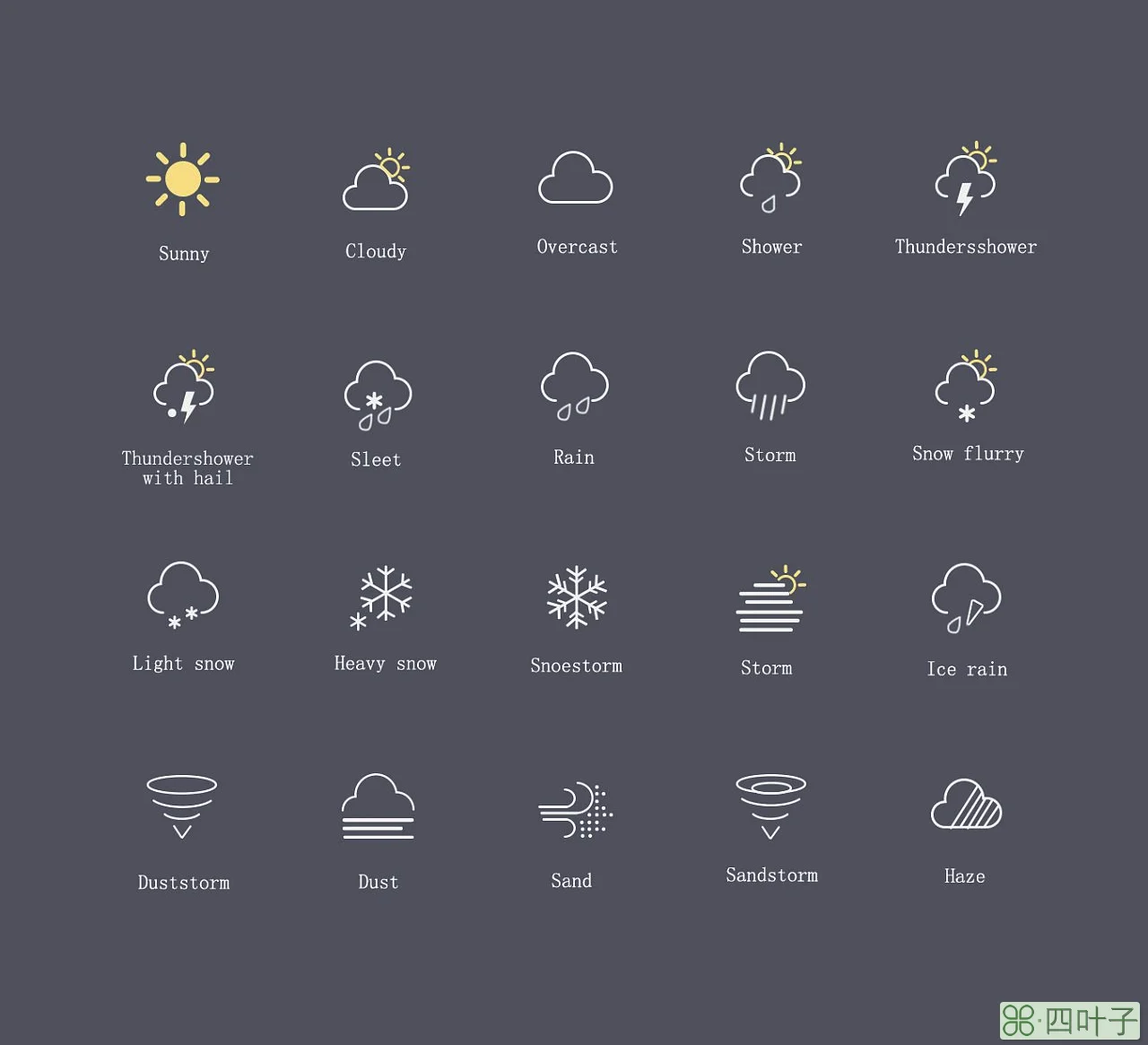Select the 'Dust' text label
1148x1045 pixels.
coord(378,882)
